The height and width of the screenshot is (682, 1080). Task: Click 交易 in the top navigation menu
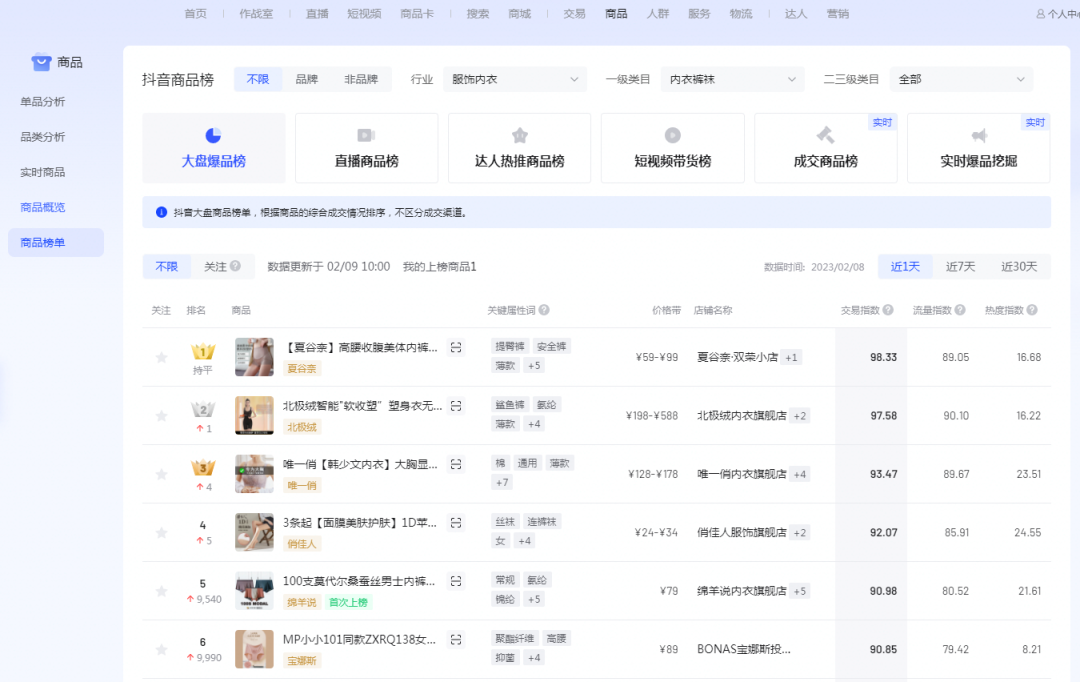point(573,13)
